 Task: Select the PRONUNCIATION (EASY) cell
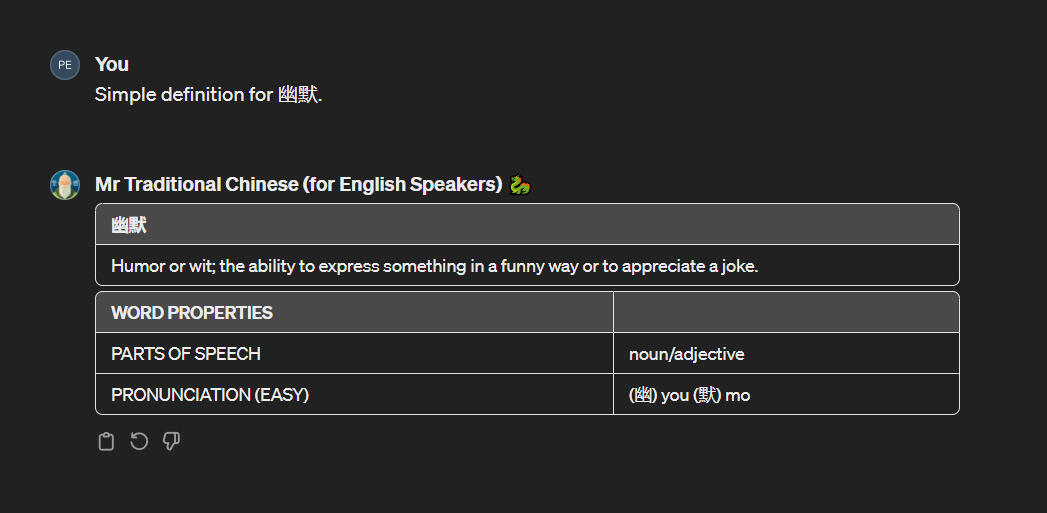210,395
